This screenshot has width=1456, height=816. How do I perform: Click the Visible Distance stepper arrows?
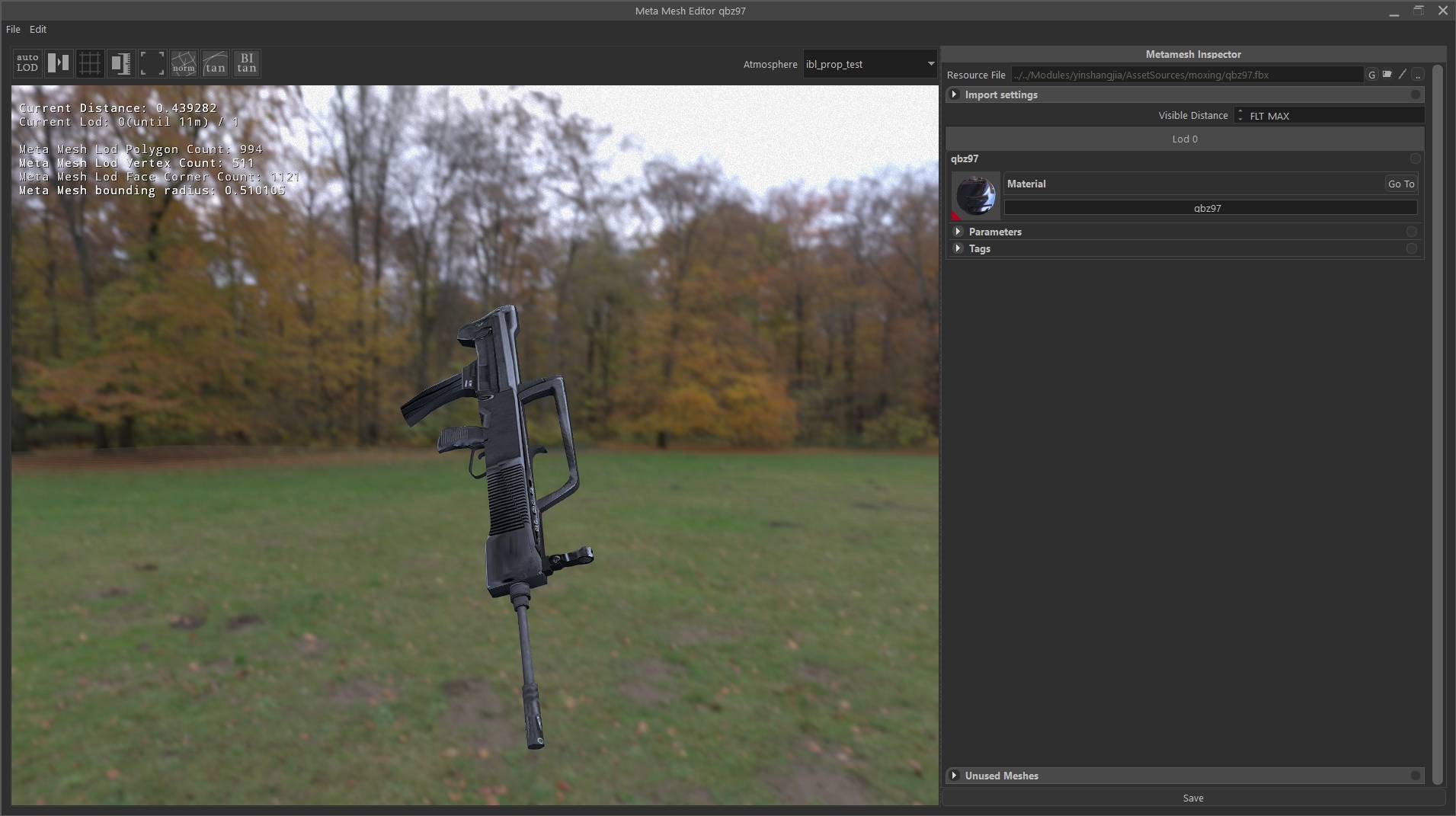coord(1240,115)
